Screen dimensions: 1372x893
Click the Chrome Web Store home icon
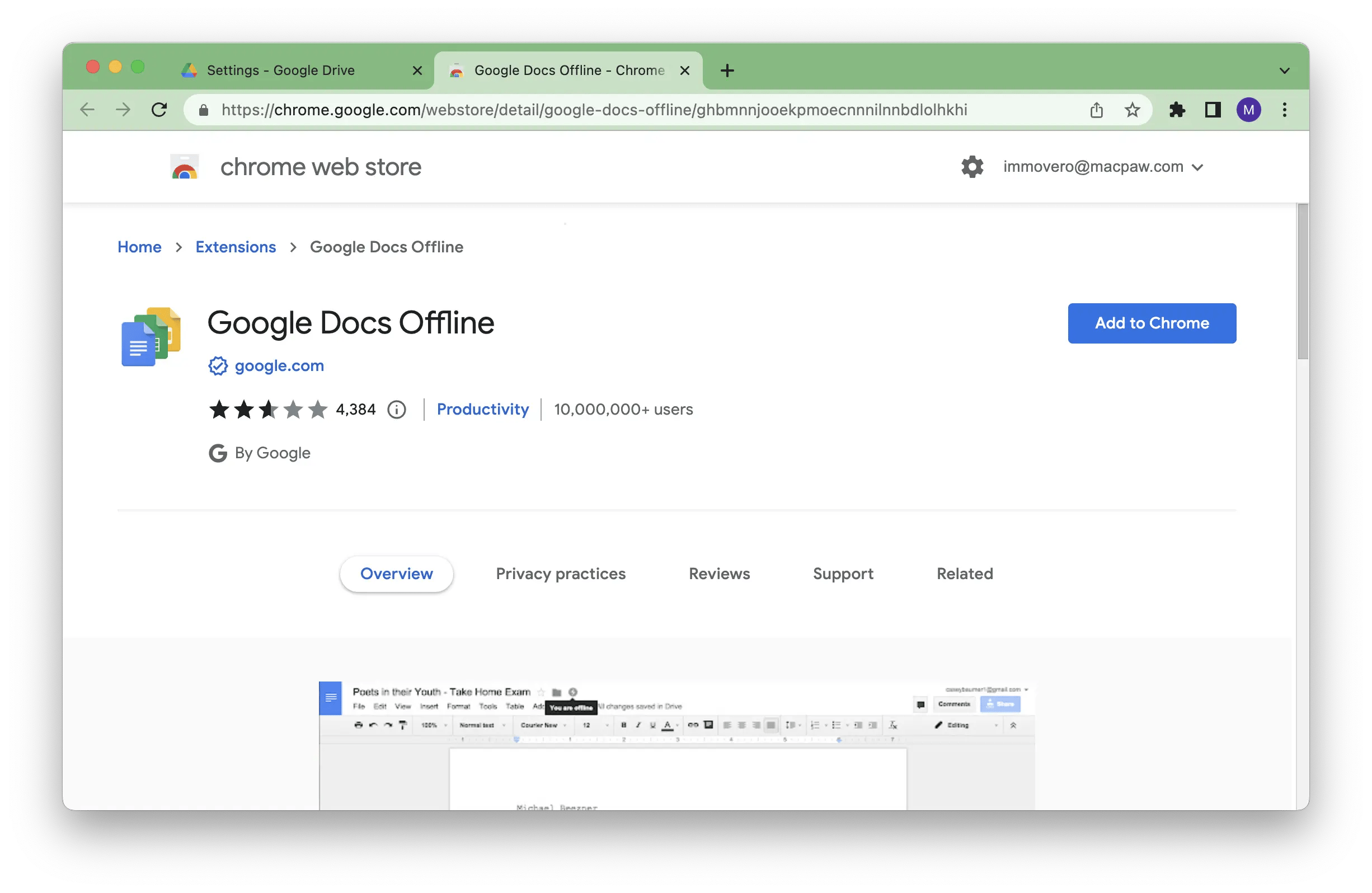(186, 167)
